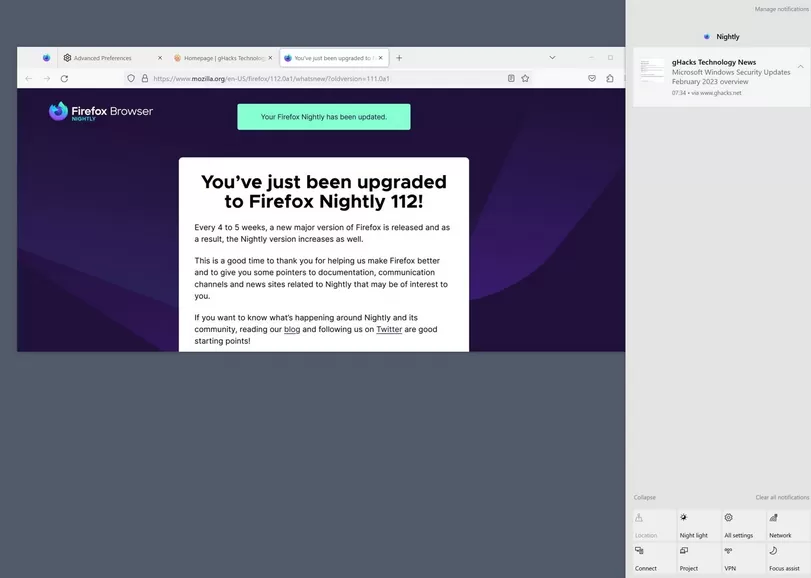The width and height of the screenshot is (811, 578).
Task: Switch to the Homepage gHacks Technology tab
Action: click(x=221, y=58)
